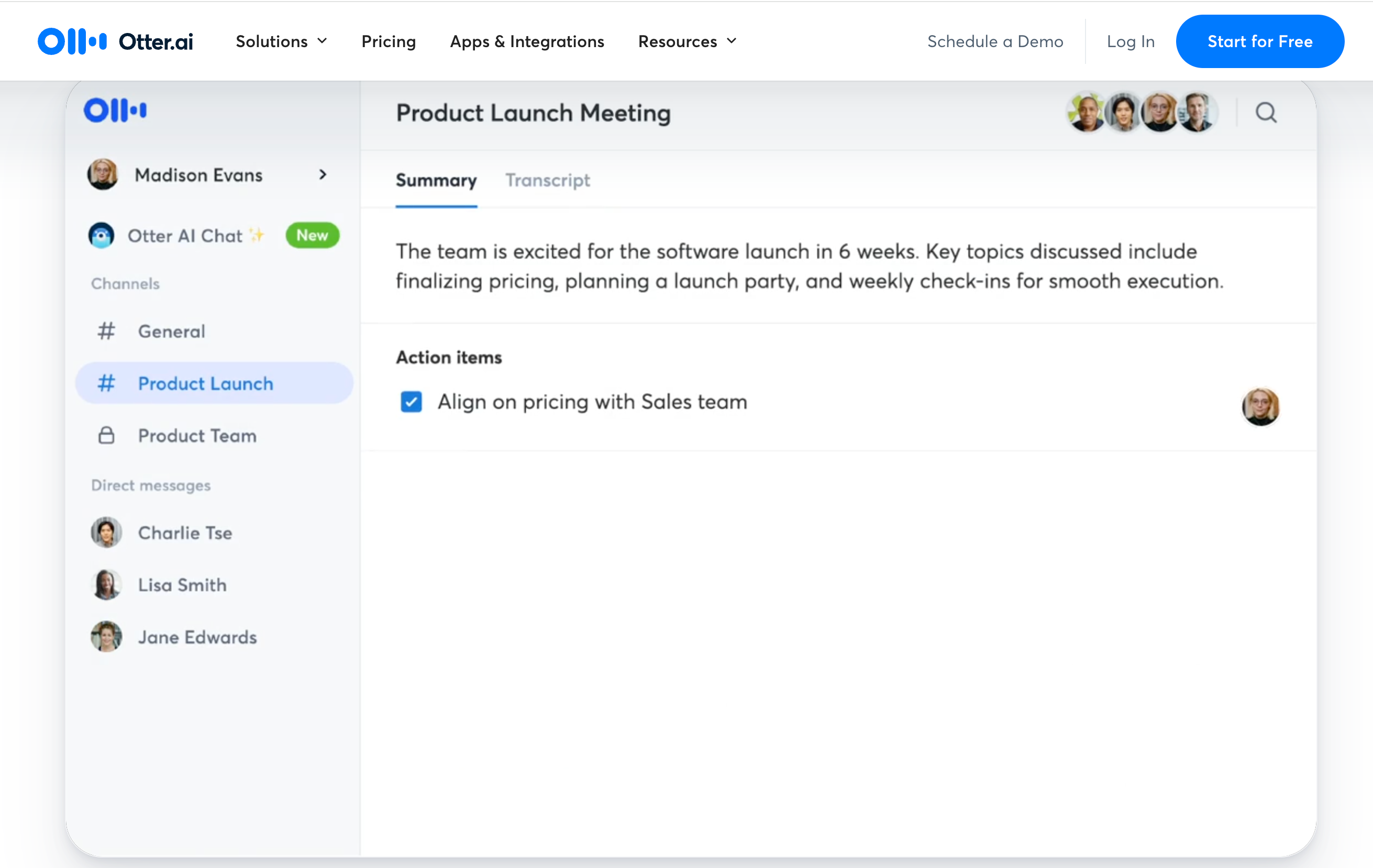1373x868 pixels.
Task: Switch to the Transcript tab
Action: tap(547, 180)
